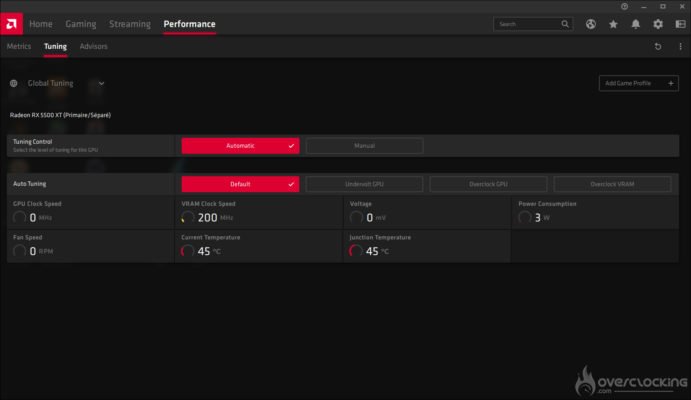This screenshot has height=400, width=691.
Task: Click the help icon in title bar
Action: click(x=624, y=7)
